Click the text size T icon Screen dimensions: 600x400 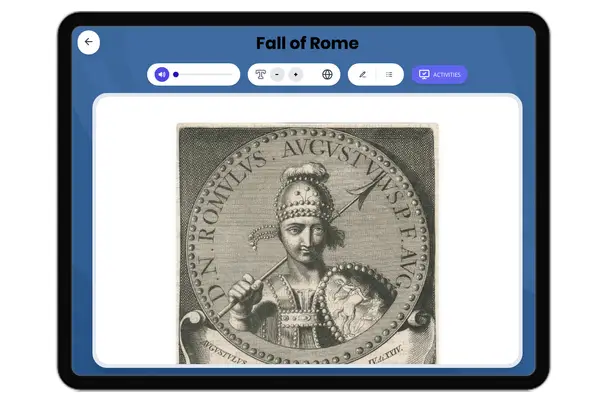coord(261,74)
